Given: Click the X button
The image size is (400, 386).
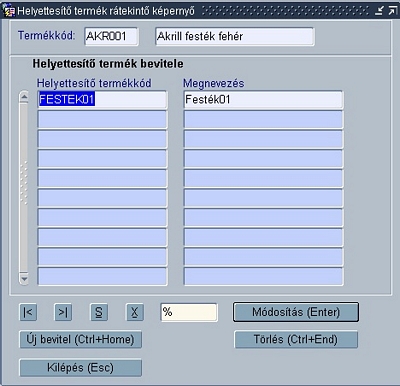Looking at the screenshot, I should 135,312.
